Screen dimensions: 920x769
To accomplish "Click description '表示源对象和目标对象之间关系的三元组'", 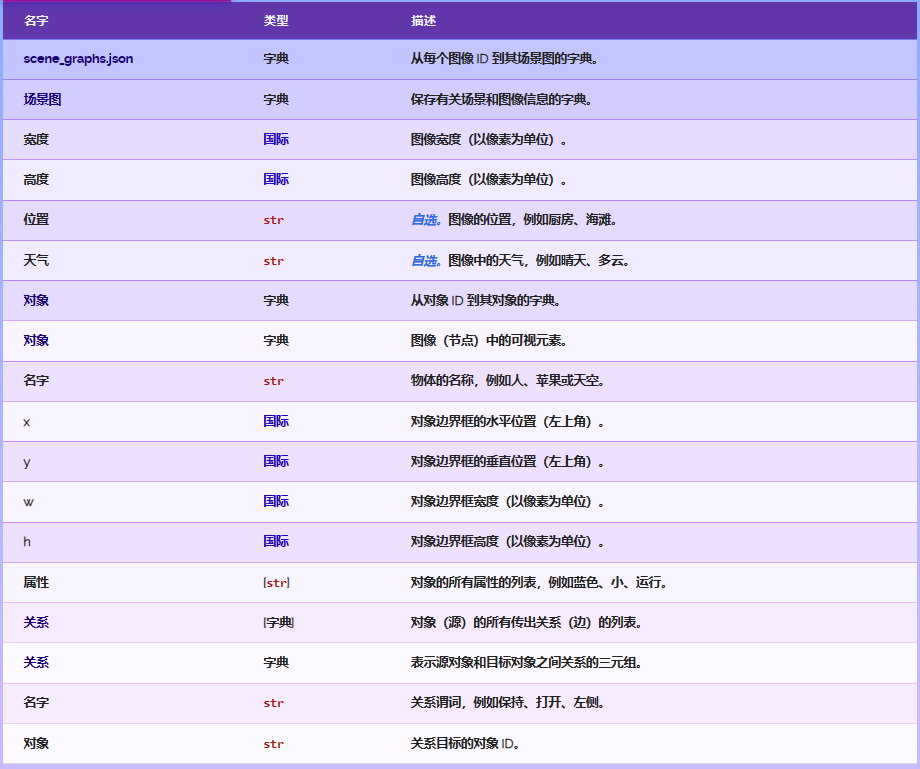I will click(x=526, y=662).
